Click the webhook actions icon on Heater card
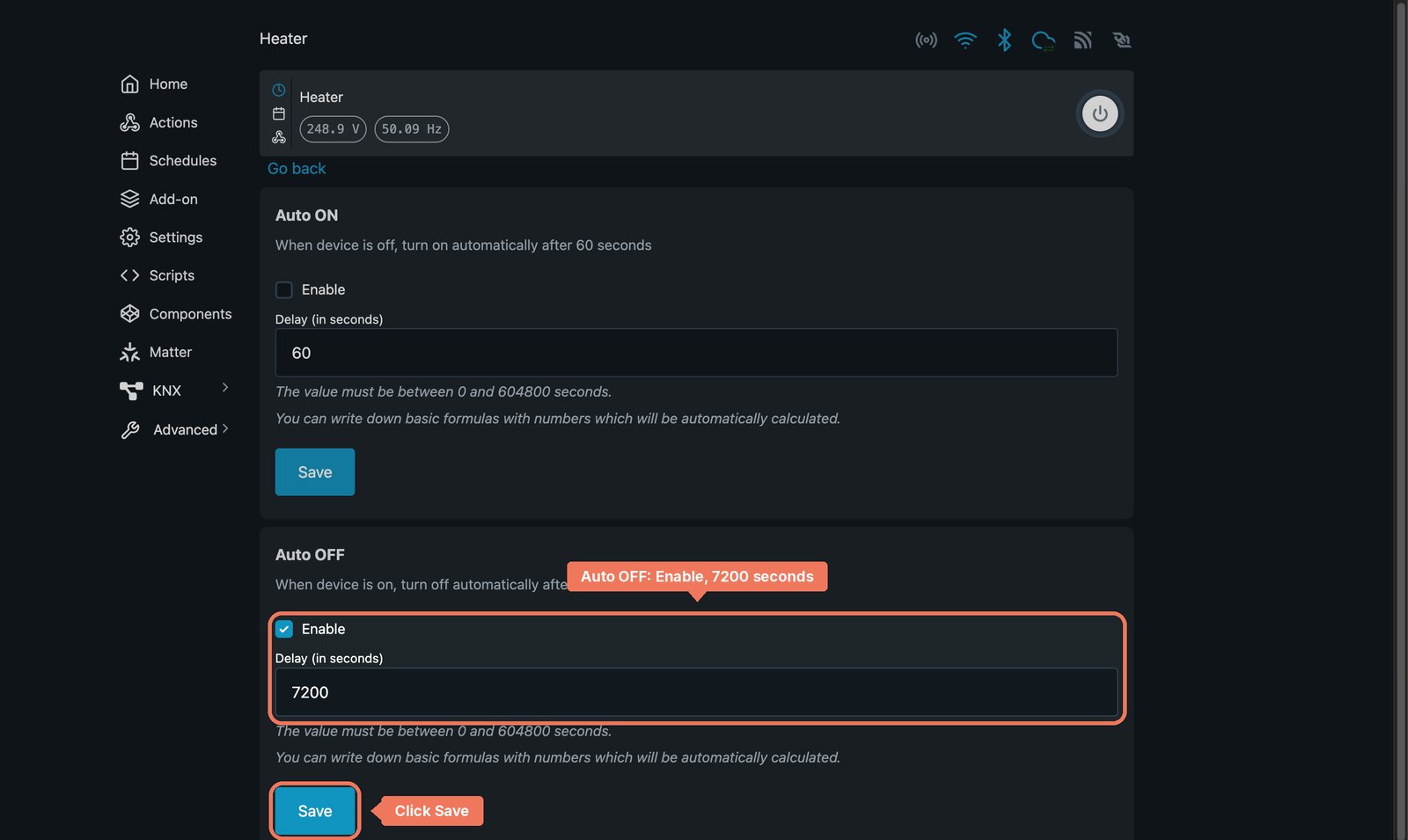Image resolution: width=1408 pixels, height=840 pixels. tap(279, 137)
